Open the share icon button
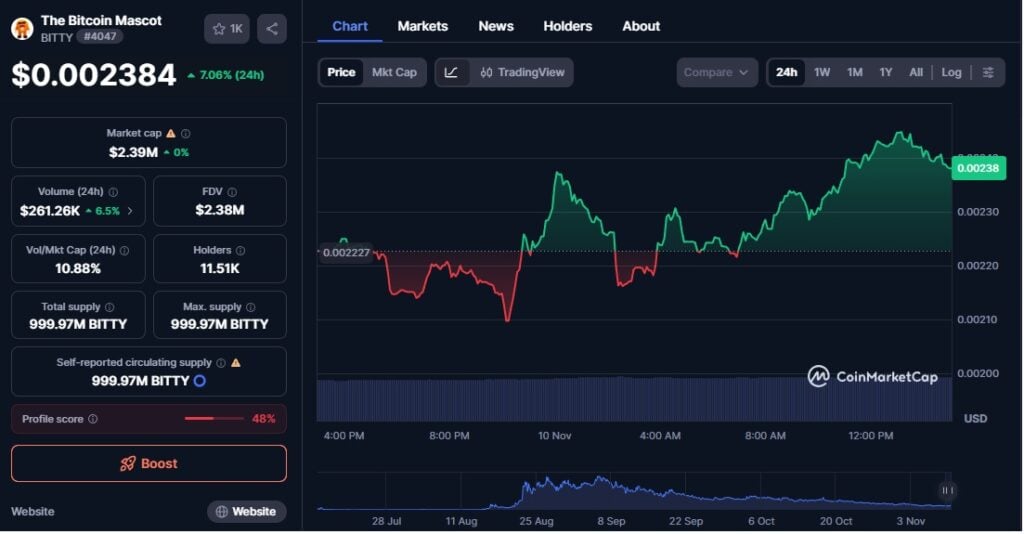1024x534 pixels. (272, 29)
